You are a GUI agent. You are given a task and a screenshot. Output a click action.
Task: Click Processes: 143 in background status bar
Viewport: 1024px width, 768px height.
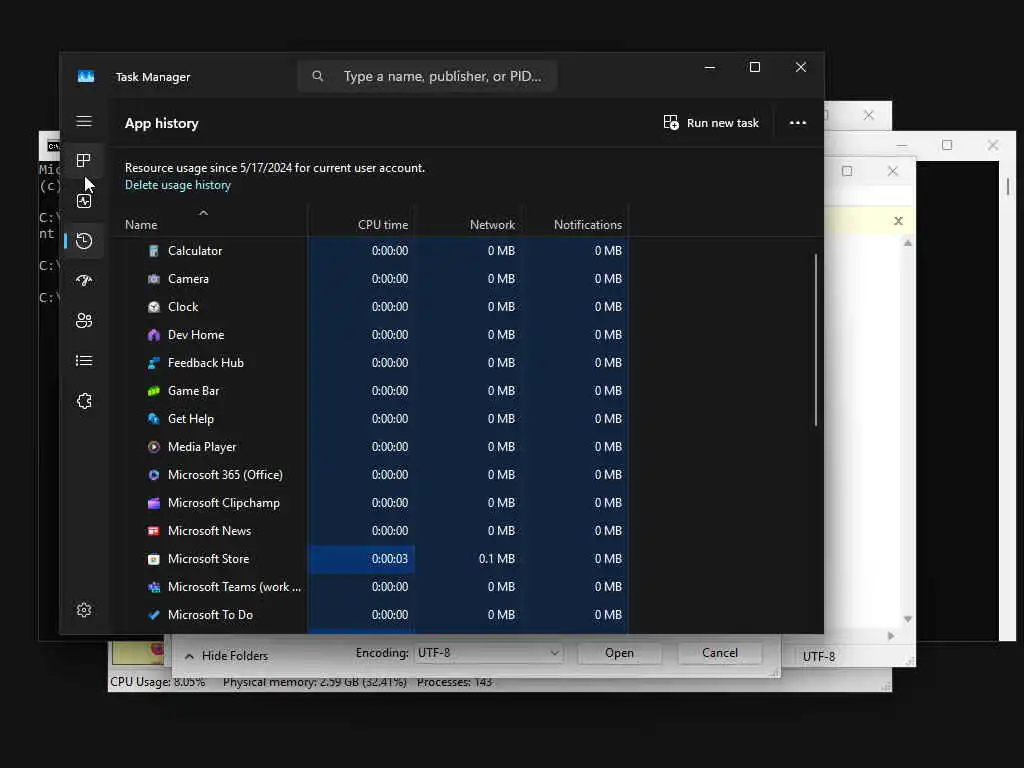coord(455,682)
